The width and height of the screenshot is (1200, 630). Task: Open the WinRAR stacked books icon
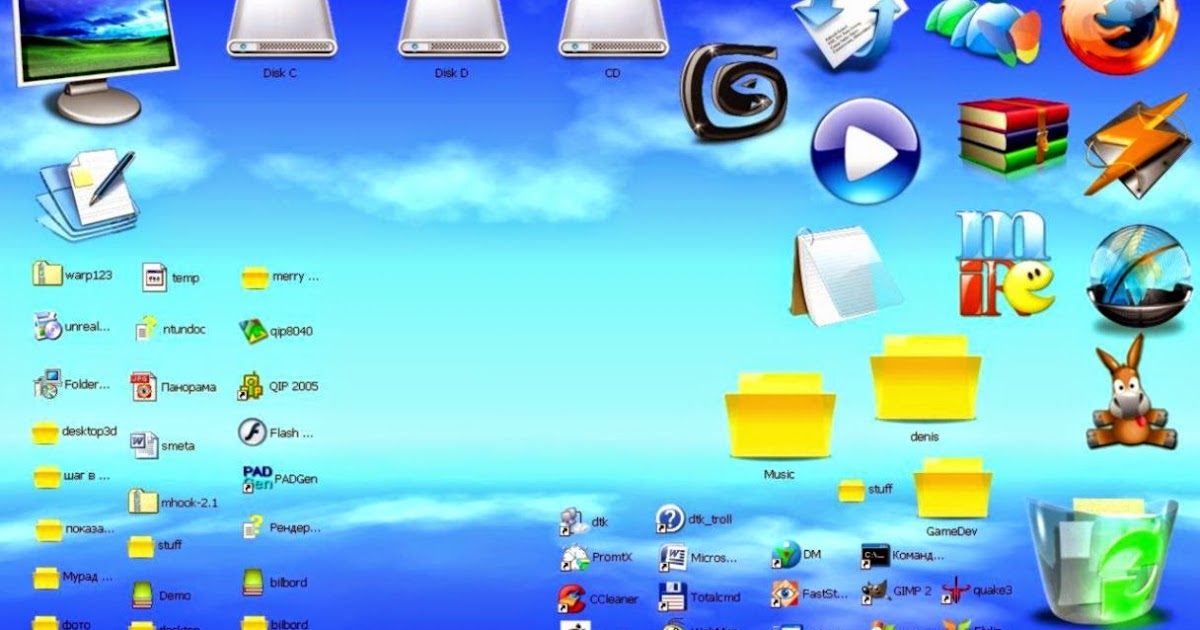tap(1013, 135)
